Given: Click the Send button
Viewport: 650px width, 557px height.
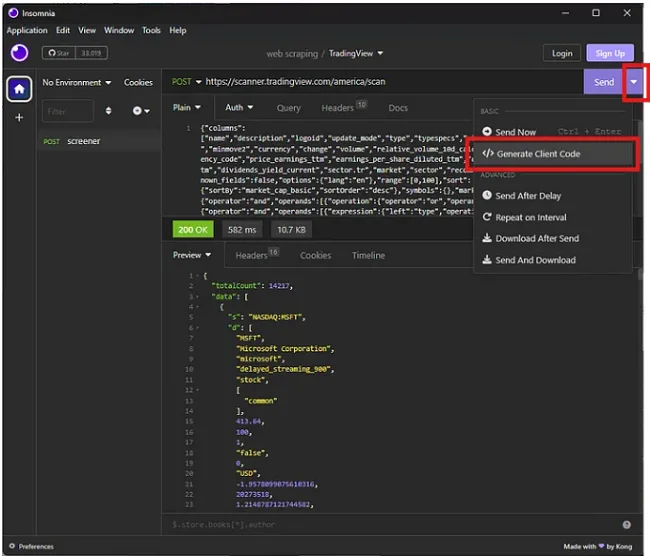Looking at the screenshot, I should coord(604,82).
